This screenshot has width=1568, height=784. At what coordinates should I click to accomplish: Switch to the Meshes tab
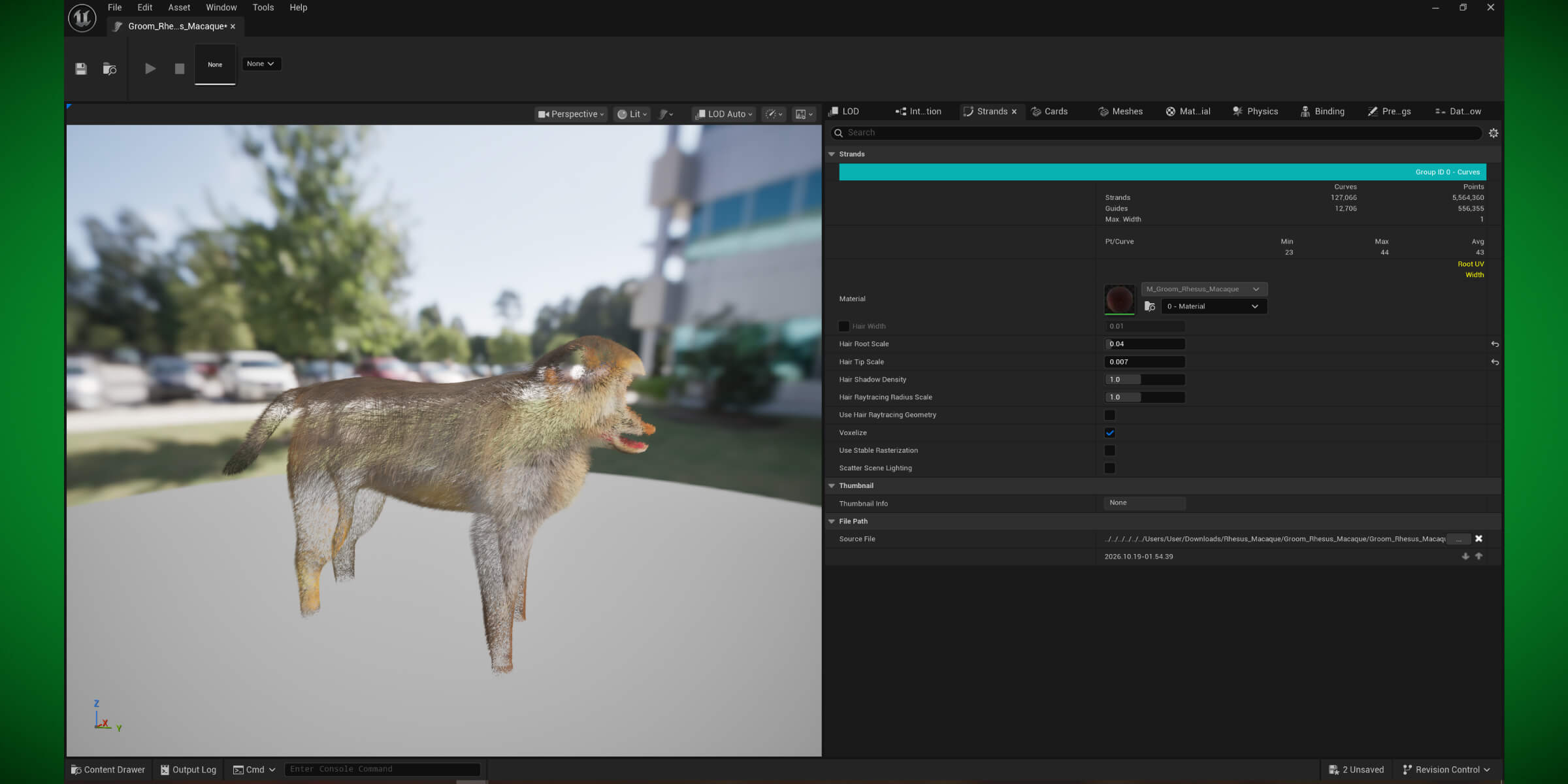1120,111
